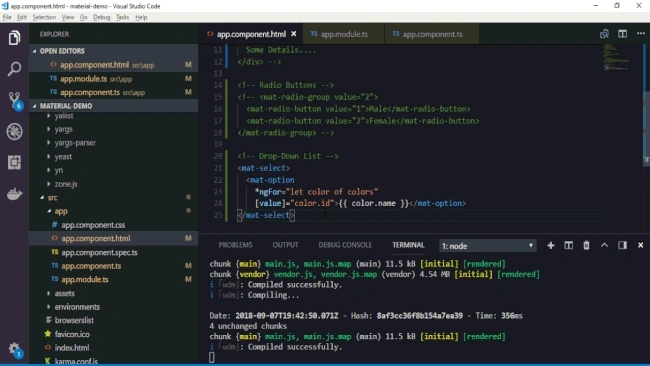Screen dimensions: 650x366
Task: Close the app.component.html tab
Action: click(x=293, y=34)
